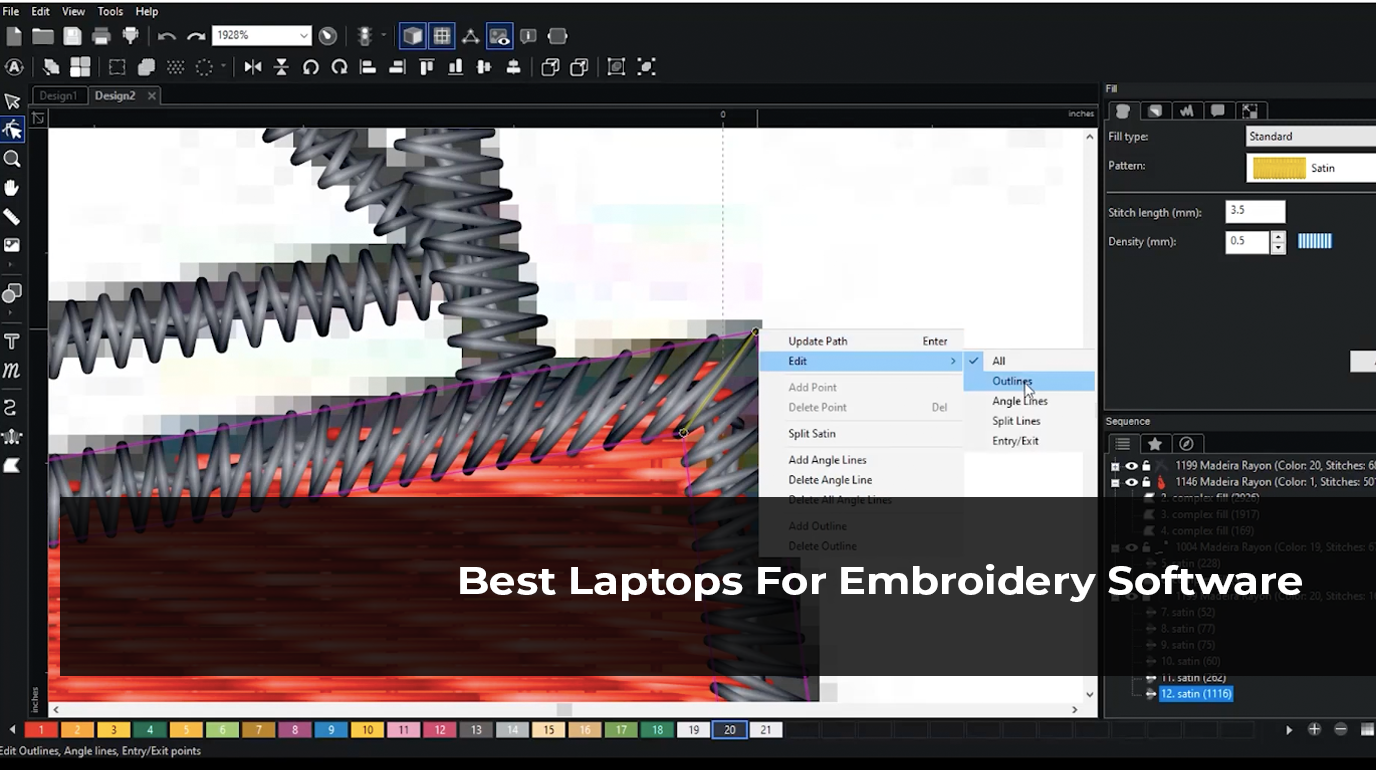Open the Sequence star tab
Image resolution: width=1376 pixels, height=770 pixels.
point(1154,444)
